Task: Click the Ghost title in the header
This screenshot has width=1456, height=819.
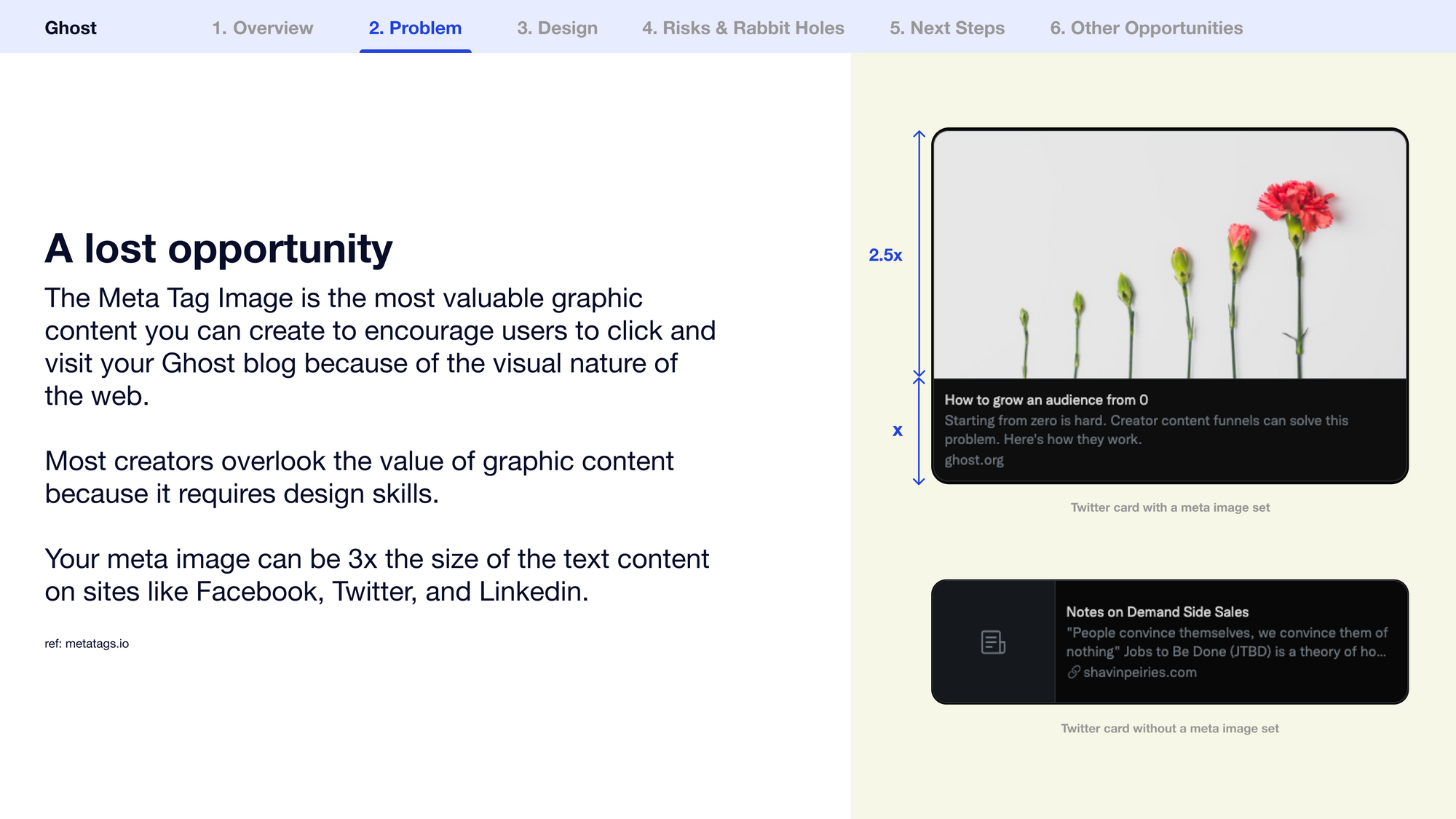Action: click(x=71, y=28)
